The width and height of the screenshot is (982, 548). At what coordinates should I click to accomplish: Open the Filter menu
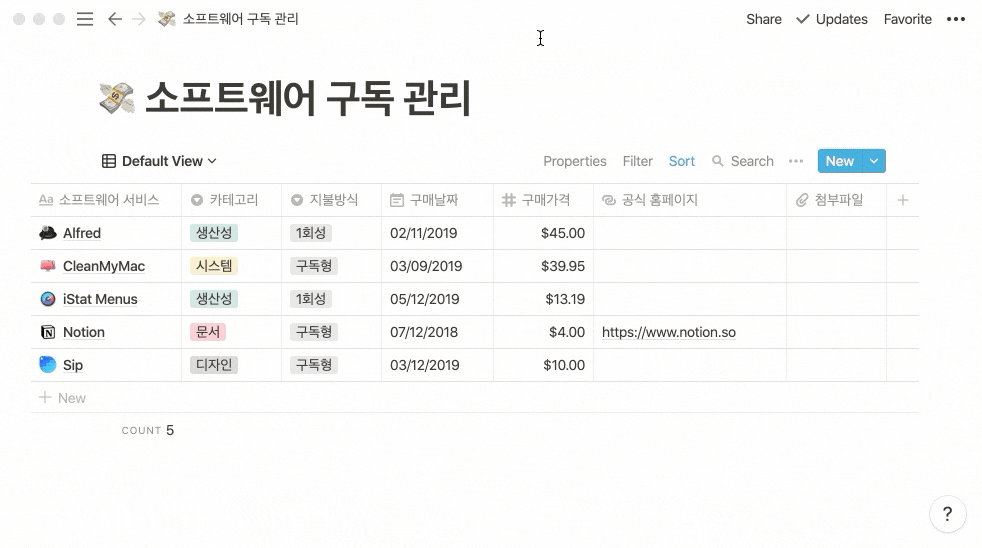[638, 161]
